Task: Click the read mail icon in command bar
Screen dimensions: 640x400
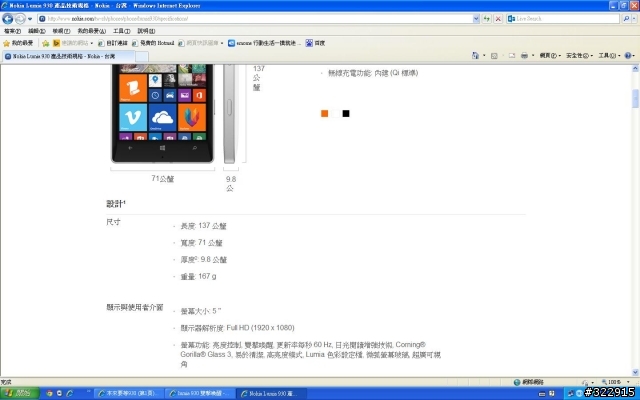Action: [x=512, y=56]
